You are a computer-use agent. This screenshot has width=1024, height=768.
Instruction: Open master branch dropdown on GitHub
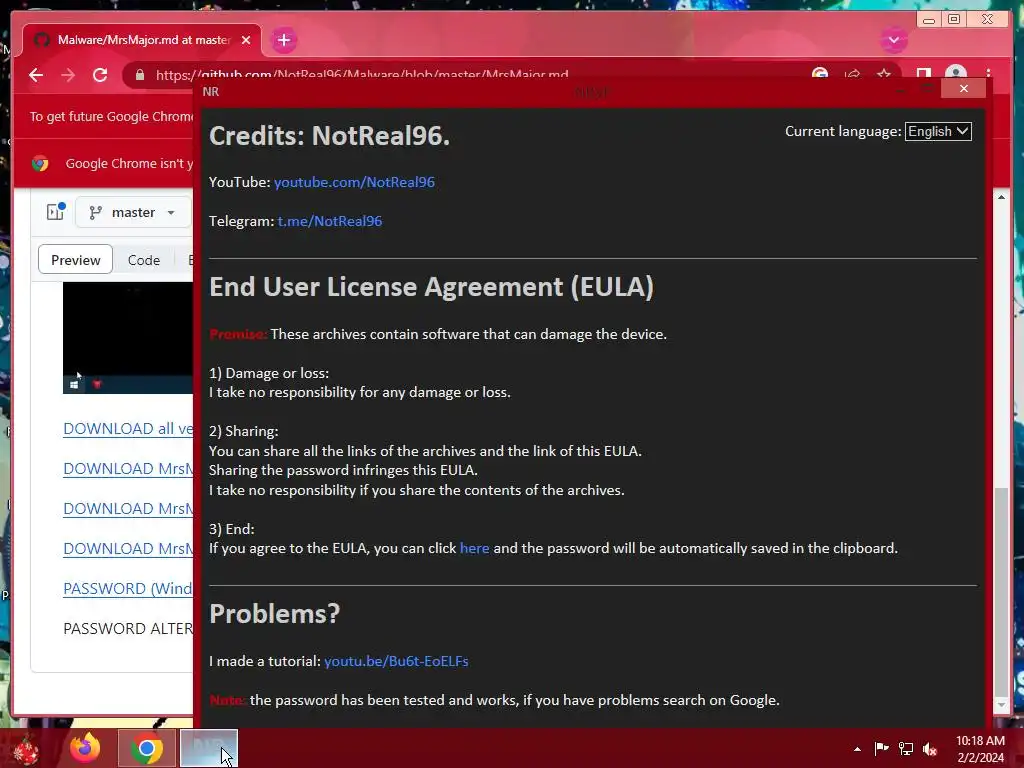tap(133, 212)
